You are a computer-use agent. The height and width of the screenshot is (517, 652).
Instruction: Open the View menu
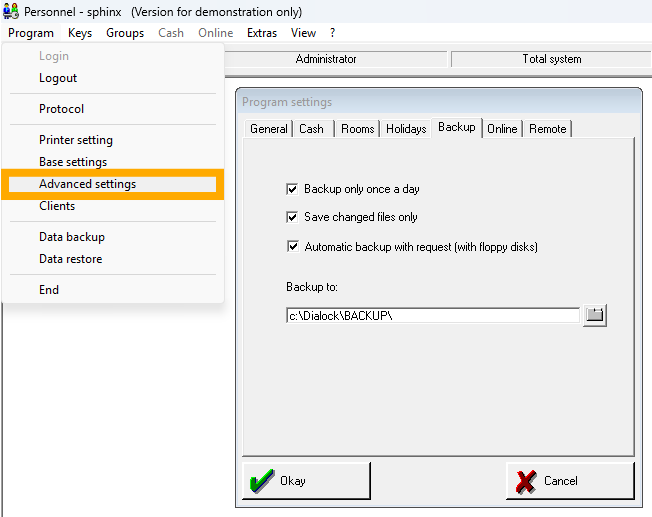[x=303, y=33]
